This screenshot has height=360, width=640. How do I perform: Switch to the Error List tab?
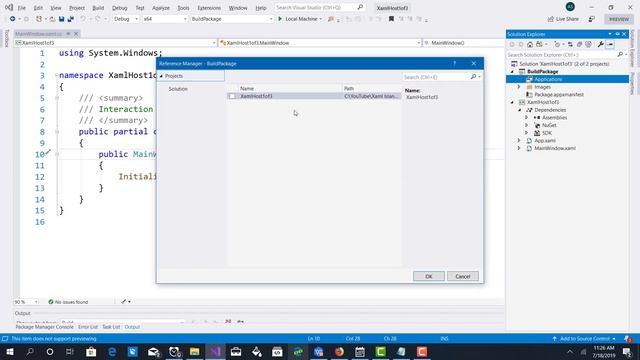click(x=88, y=327)
